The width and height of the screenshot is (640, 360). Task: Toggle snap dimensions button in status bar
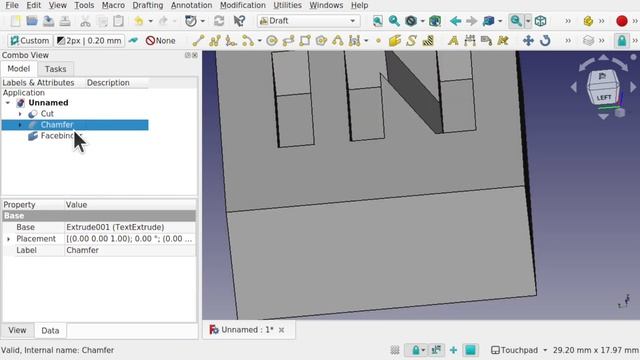click(436, 350)
